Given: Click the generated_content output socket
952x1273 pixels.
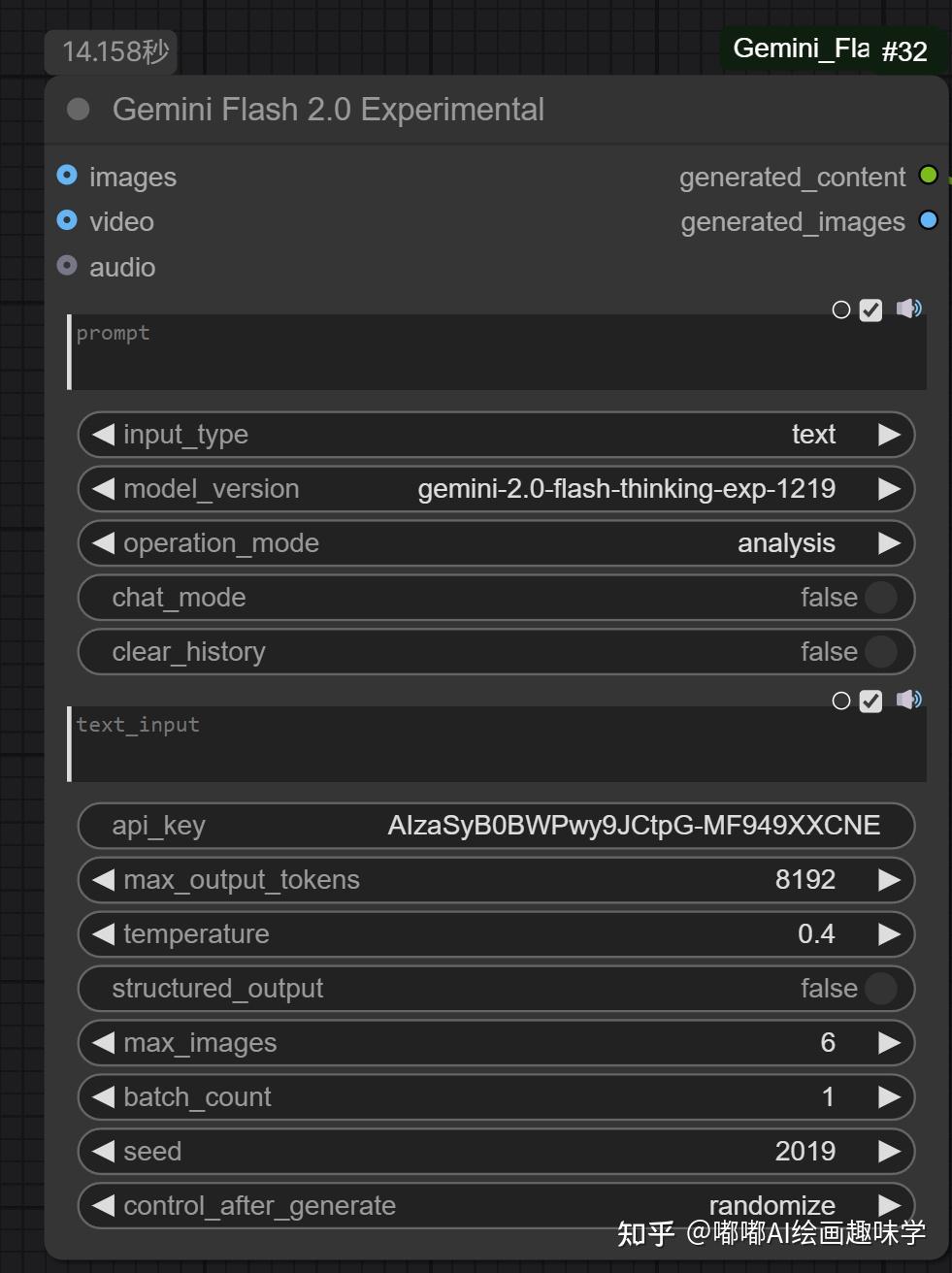Looking at the screenshot, I should point(928,176).
